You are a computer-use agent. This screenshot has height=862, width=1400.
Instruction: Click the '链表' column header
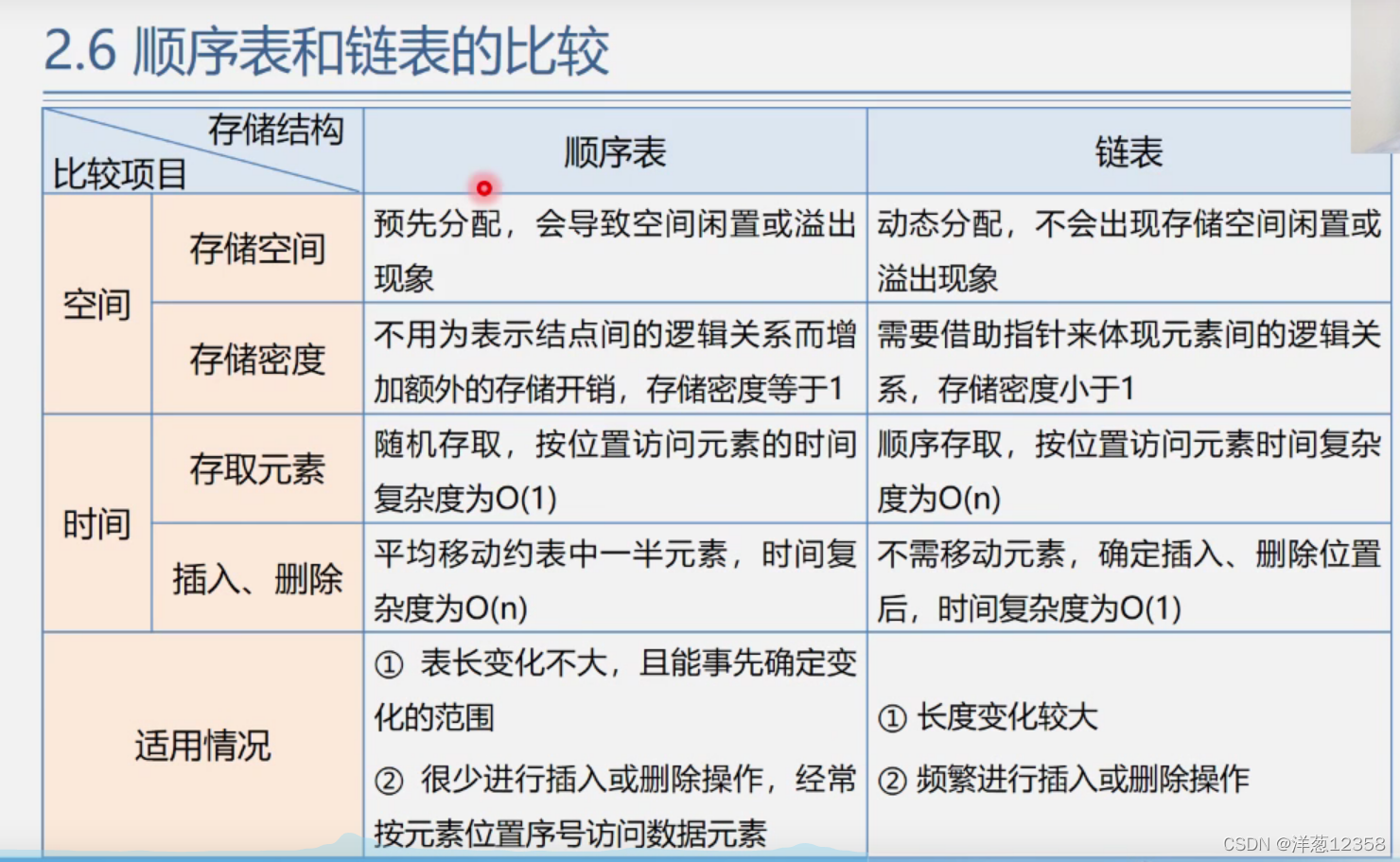[x=1129, y=151]
